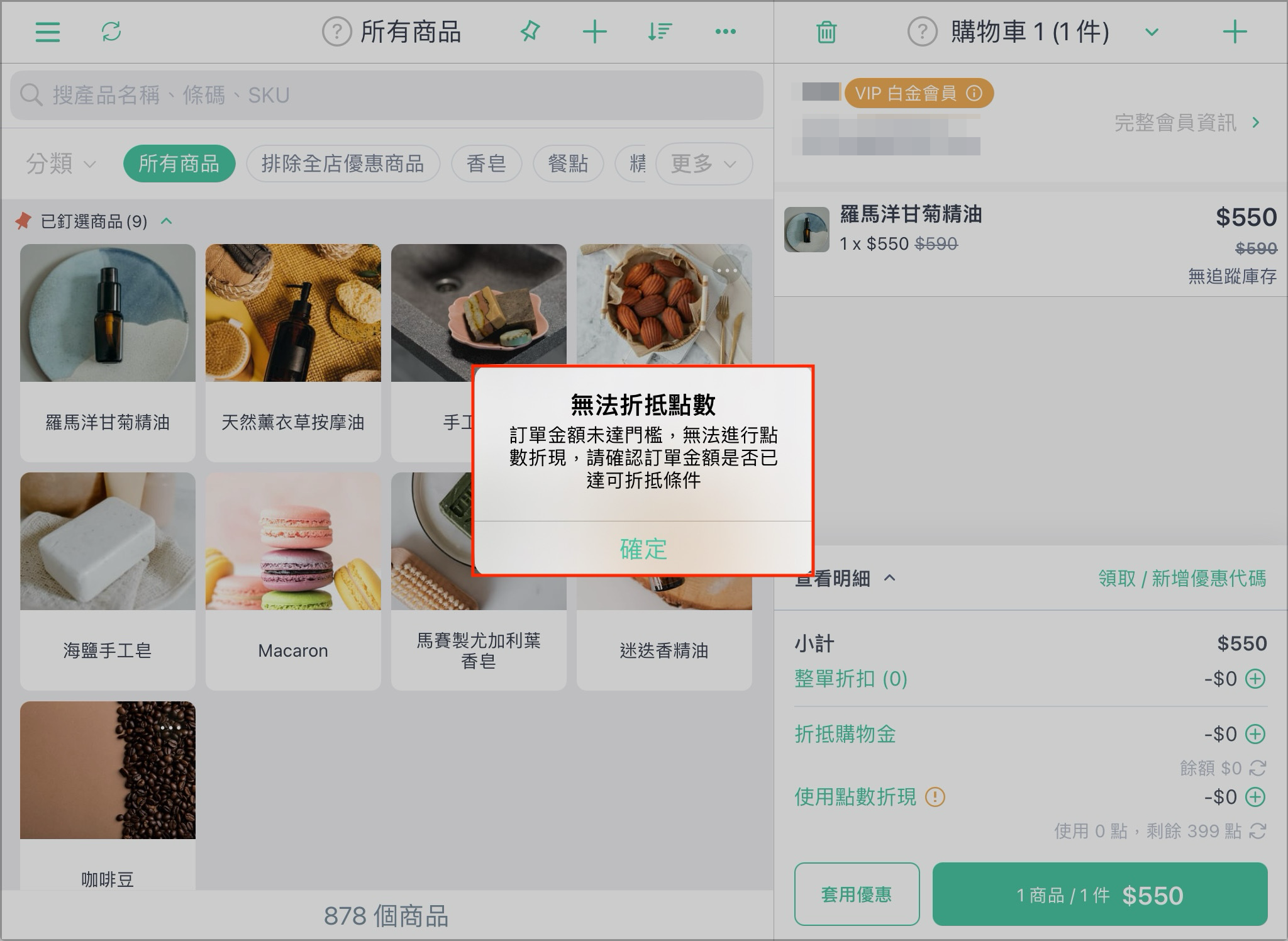The height and width of the screenshot is (941, 1288).
Task: Click VIP 白金會員 badge
Action: pos(919,94)
